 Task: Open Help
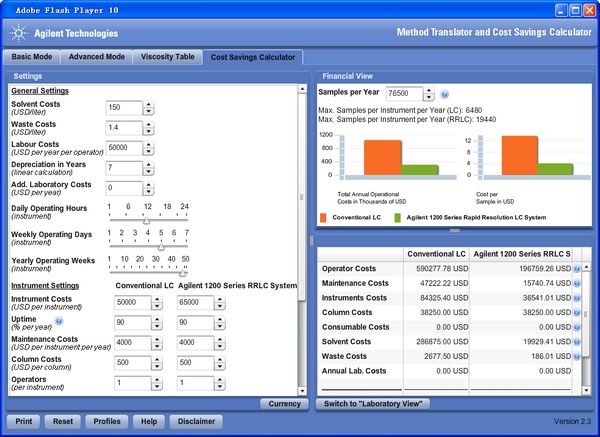[x=149, y=421]
